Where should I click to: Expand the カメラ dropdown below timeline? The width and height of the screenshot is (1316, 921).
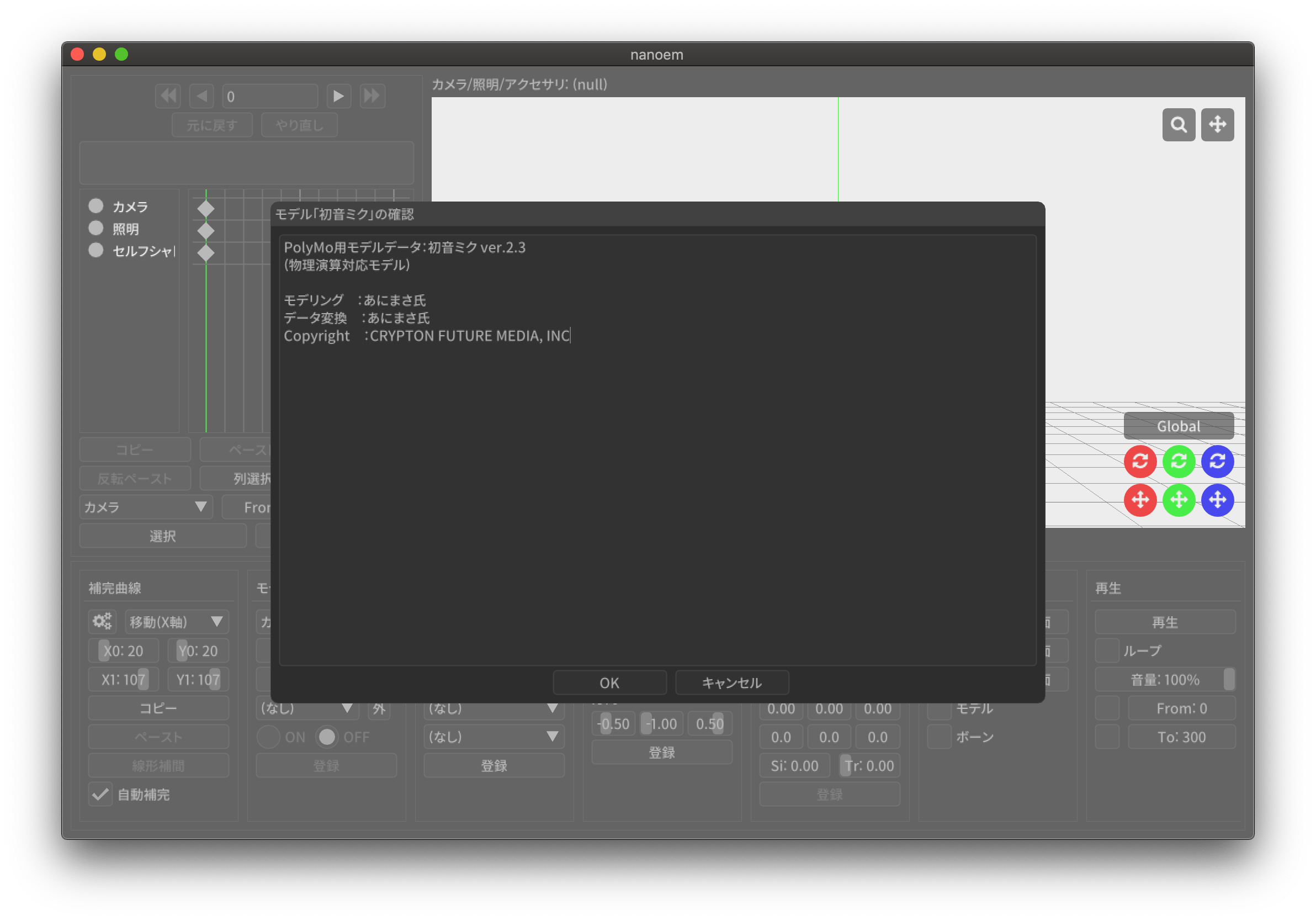pos(146,507)
